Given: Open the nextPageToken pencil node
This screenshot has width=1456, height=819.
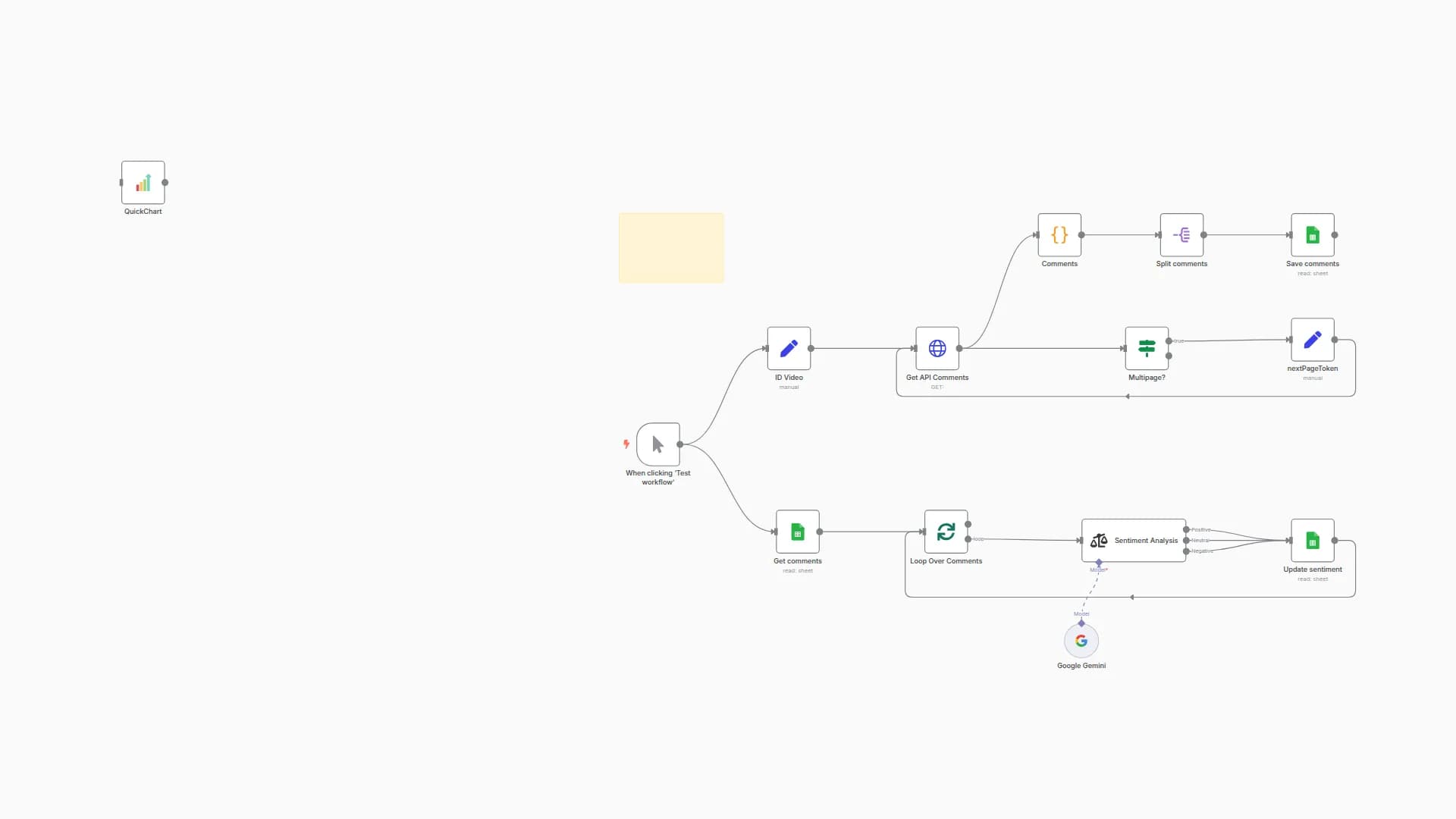Looking at the screenshot, I should (x=1313, y=340).
